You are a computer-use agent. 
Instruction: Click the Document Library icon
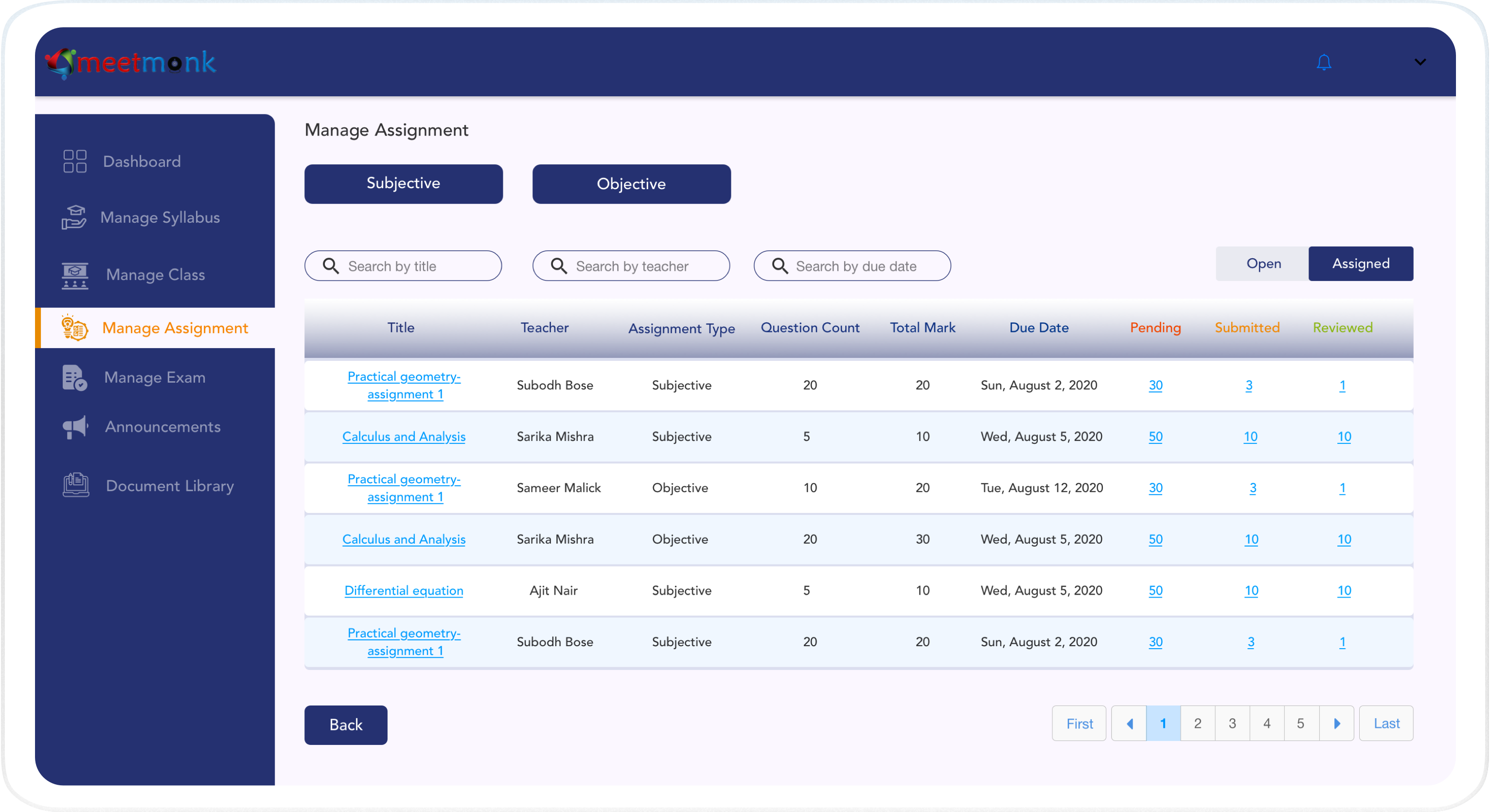76,485
